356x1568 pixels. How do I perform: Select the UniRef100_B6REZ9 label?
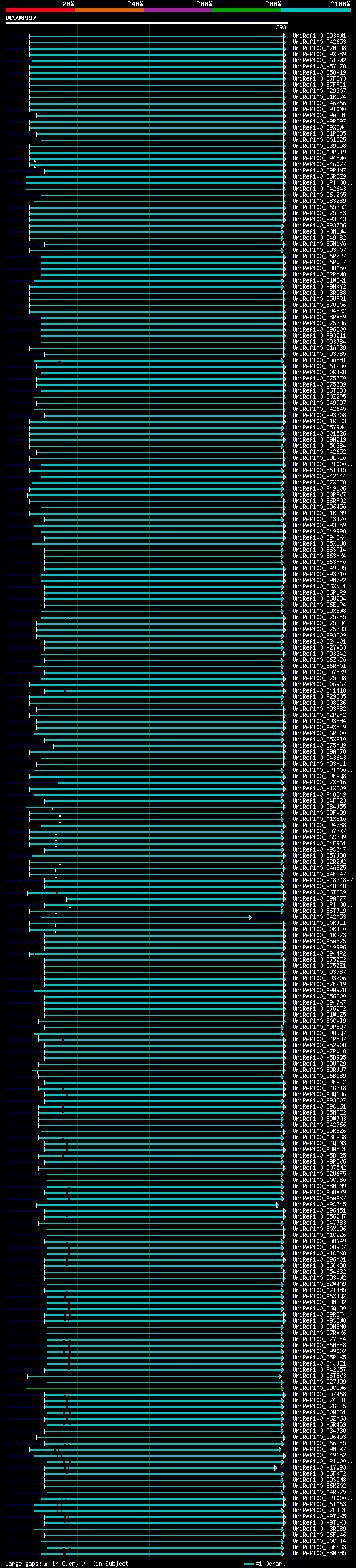(319, 176)
